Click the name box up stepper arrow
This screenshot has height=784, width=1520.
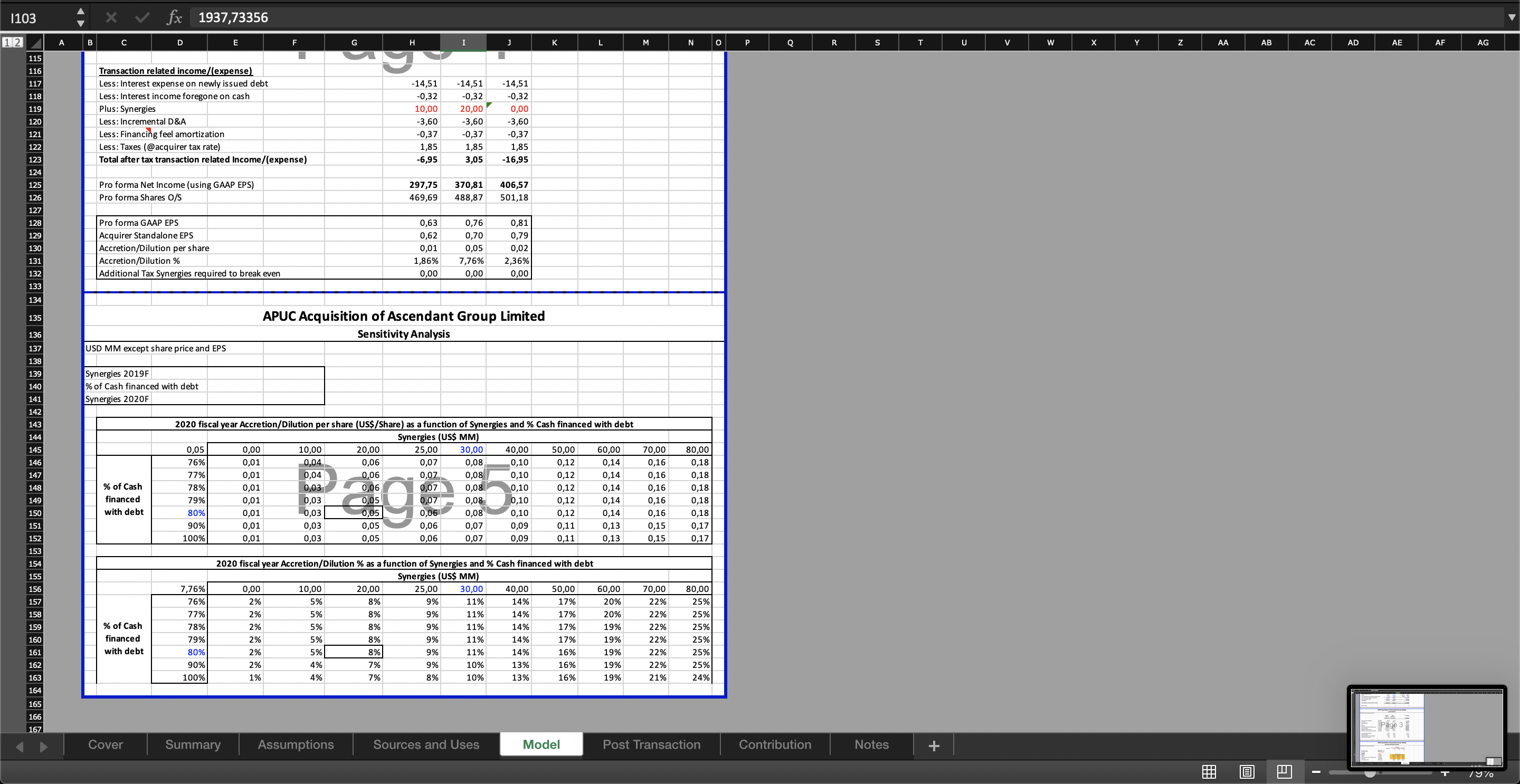pos(81,11)
